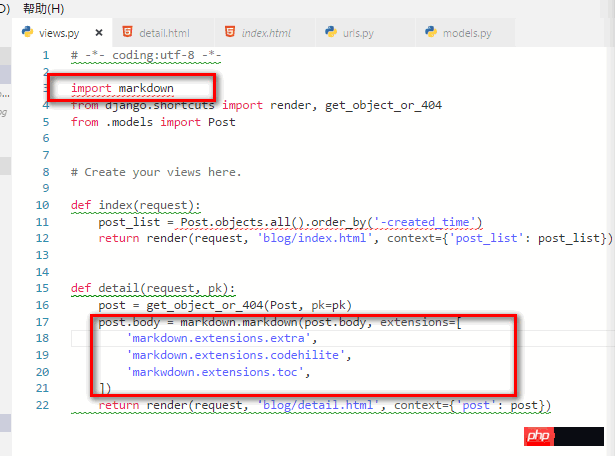Close the views.py tab
This screenshot has width=615, height=456.
click(99, 33)
